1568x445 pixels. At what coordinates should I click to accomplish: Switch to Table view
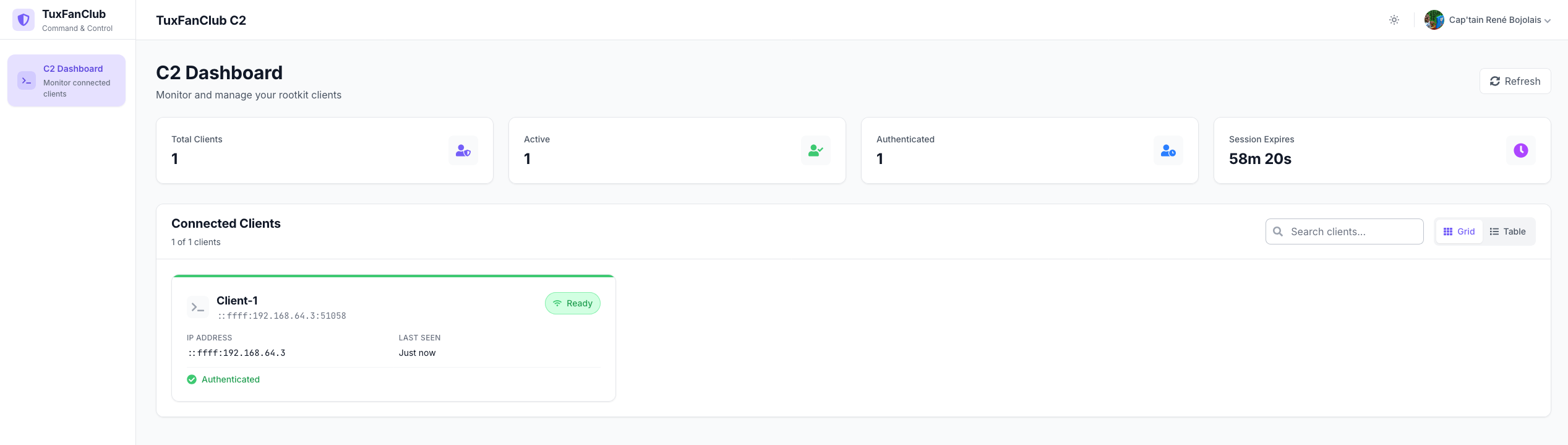[x=1507, y=231]
